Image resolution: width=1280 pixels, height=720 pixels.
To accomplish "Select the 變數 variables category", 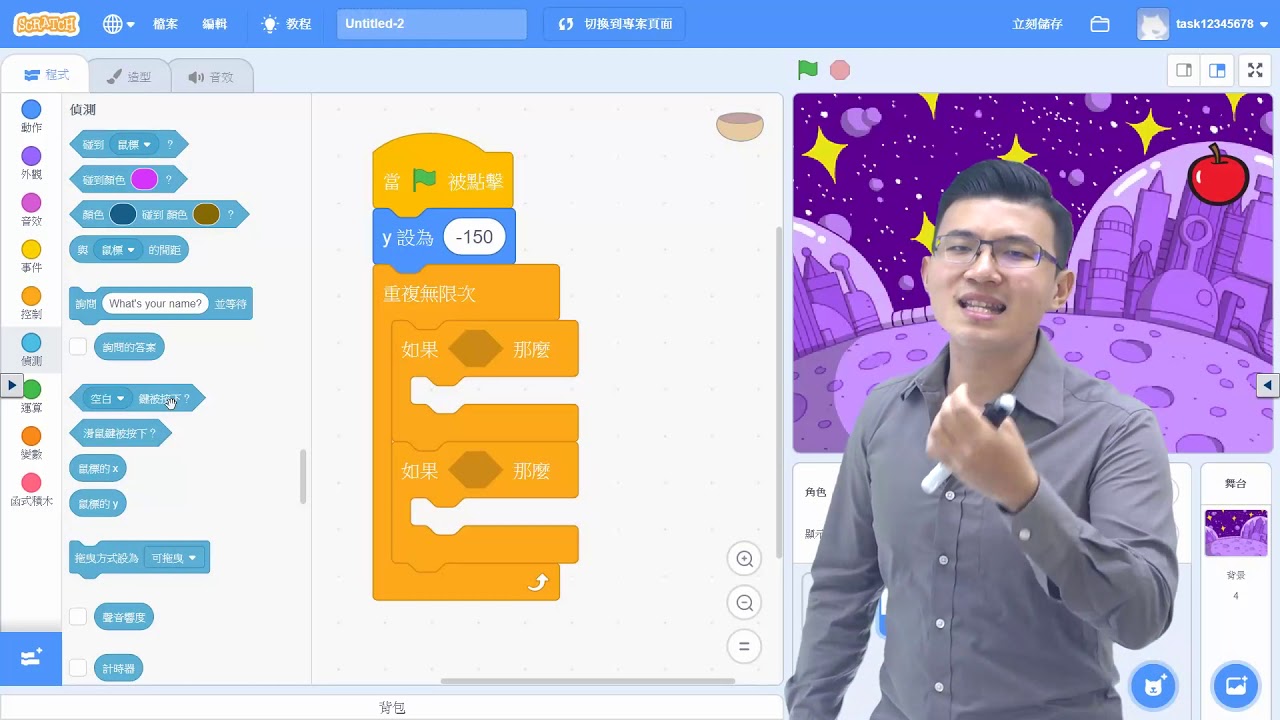I will click(31, 444).
